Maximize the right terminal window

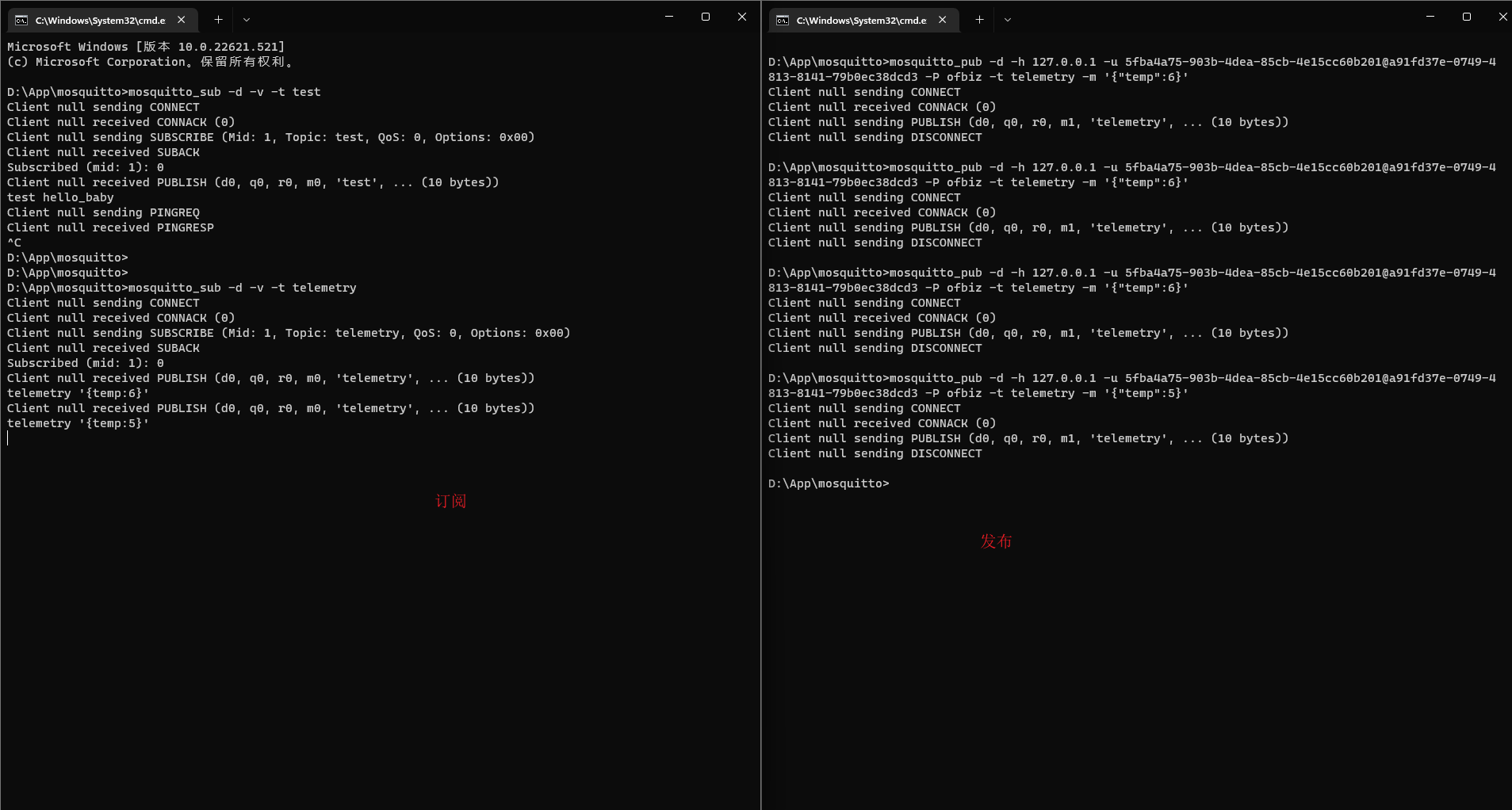1467,16
